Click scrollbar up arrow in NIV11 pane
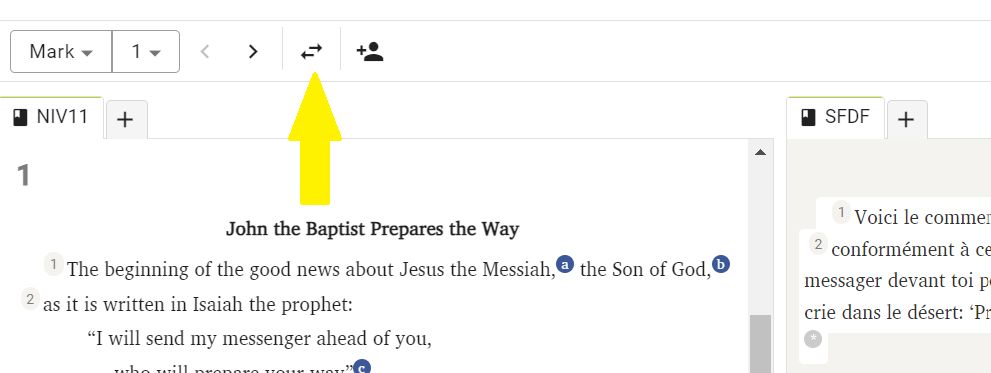Viewport: 991px width, 373px height. (x=760, y=152)
